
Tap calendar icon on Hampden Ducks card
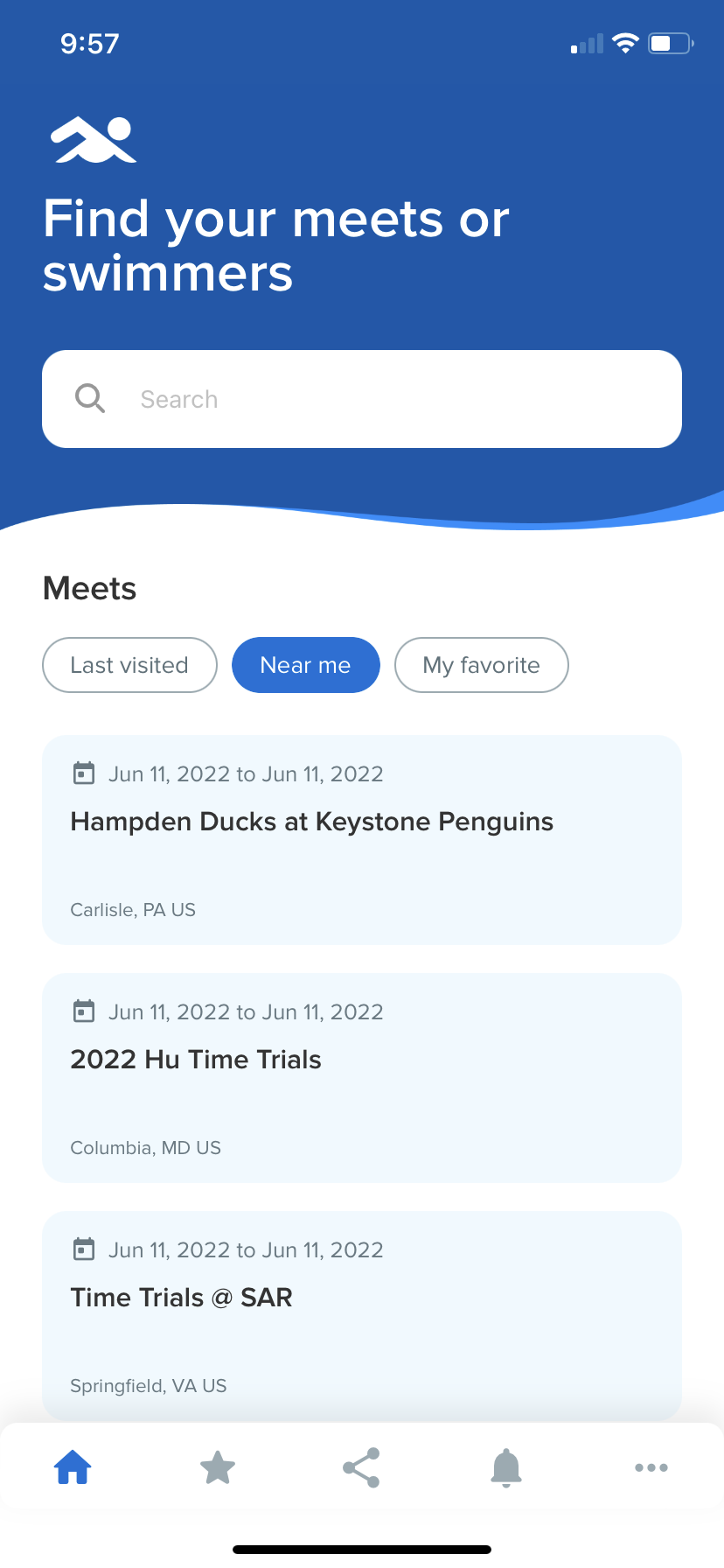coord(84,773)
